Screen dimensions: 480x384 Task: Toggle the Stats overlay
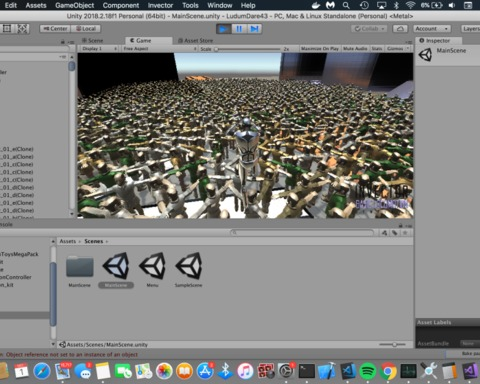point(377,49)
